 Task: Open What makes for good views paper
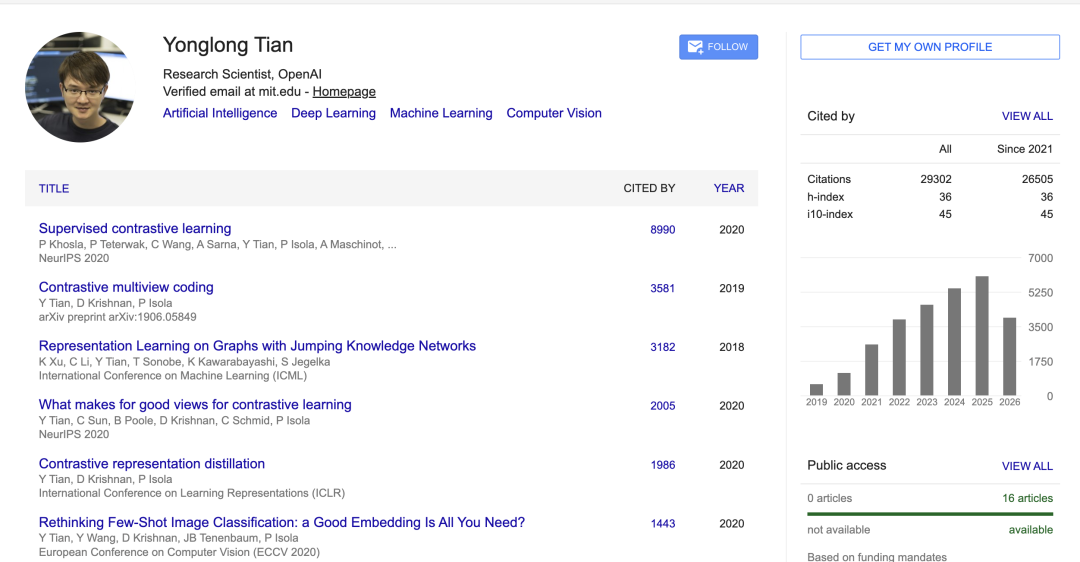[195, 404]
